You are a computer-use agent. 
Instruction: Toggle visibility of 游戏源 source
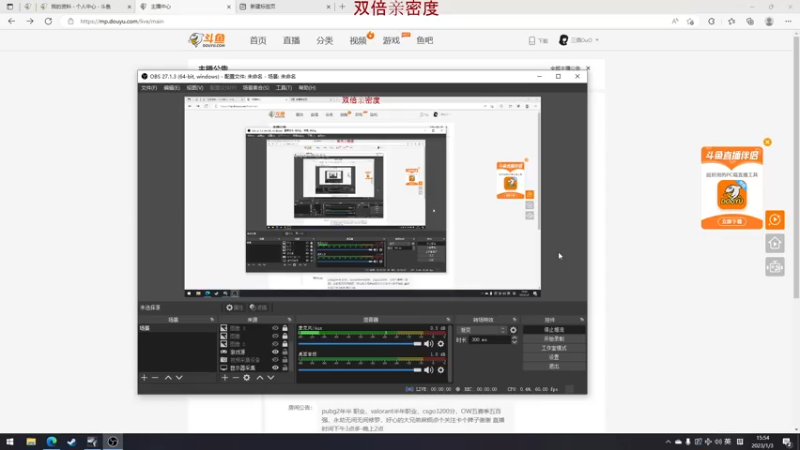click(276, 352)
